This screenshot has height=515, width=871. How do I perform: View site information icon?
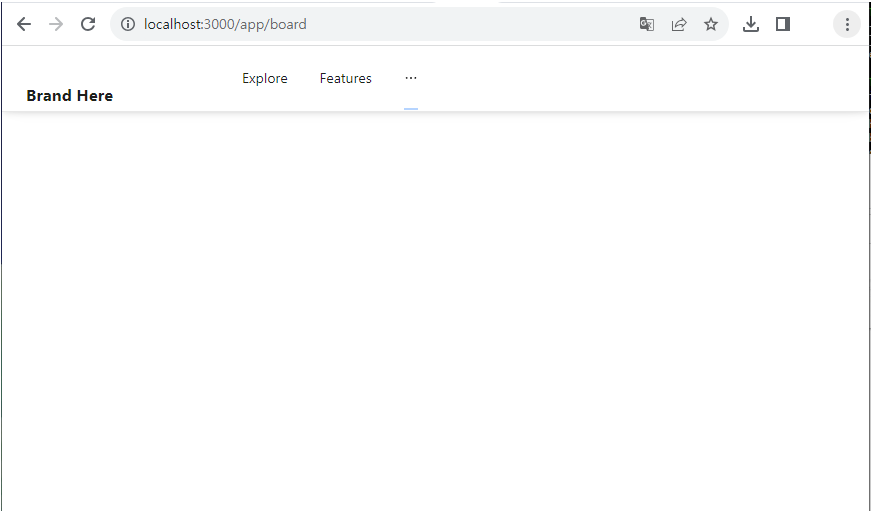tap(128, 24)
